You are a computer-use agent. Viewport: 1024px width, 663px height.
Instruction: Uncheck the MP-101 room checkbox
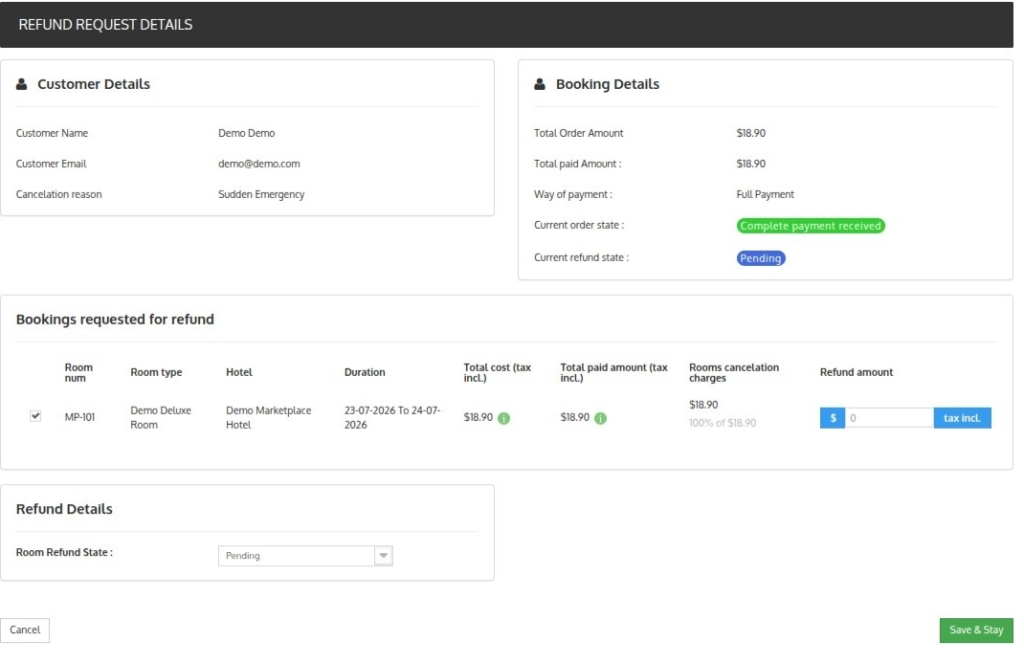[35, 416]
